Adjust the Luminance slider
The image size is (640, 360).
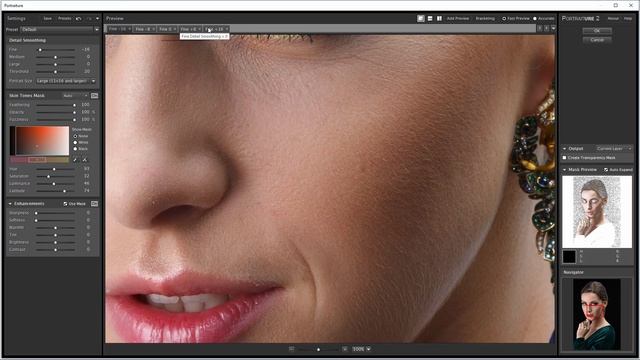(55, 184)
